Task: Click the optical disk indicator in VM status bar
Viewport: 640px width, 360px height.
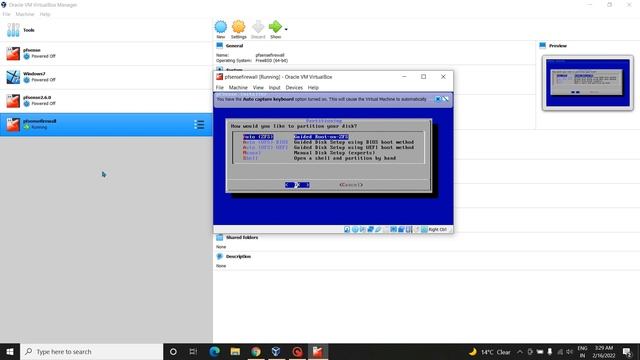Action: coord(355,229)
